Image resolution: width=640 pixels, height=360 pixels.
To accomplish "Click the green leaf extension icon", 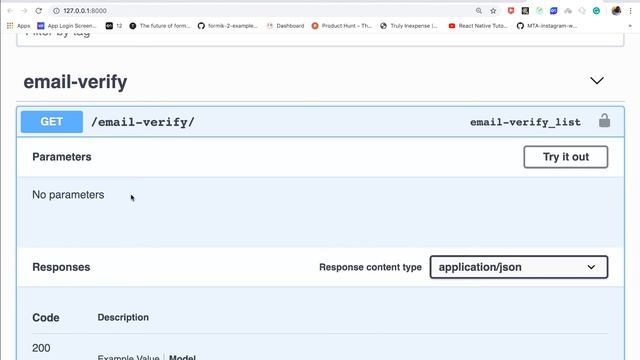I will coord(539,11).
